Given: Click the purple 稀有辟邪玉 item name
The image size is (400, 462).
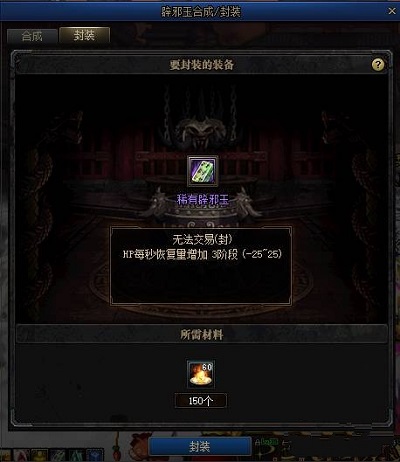Looking at the screenshot, I should (203, 200).
